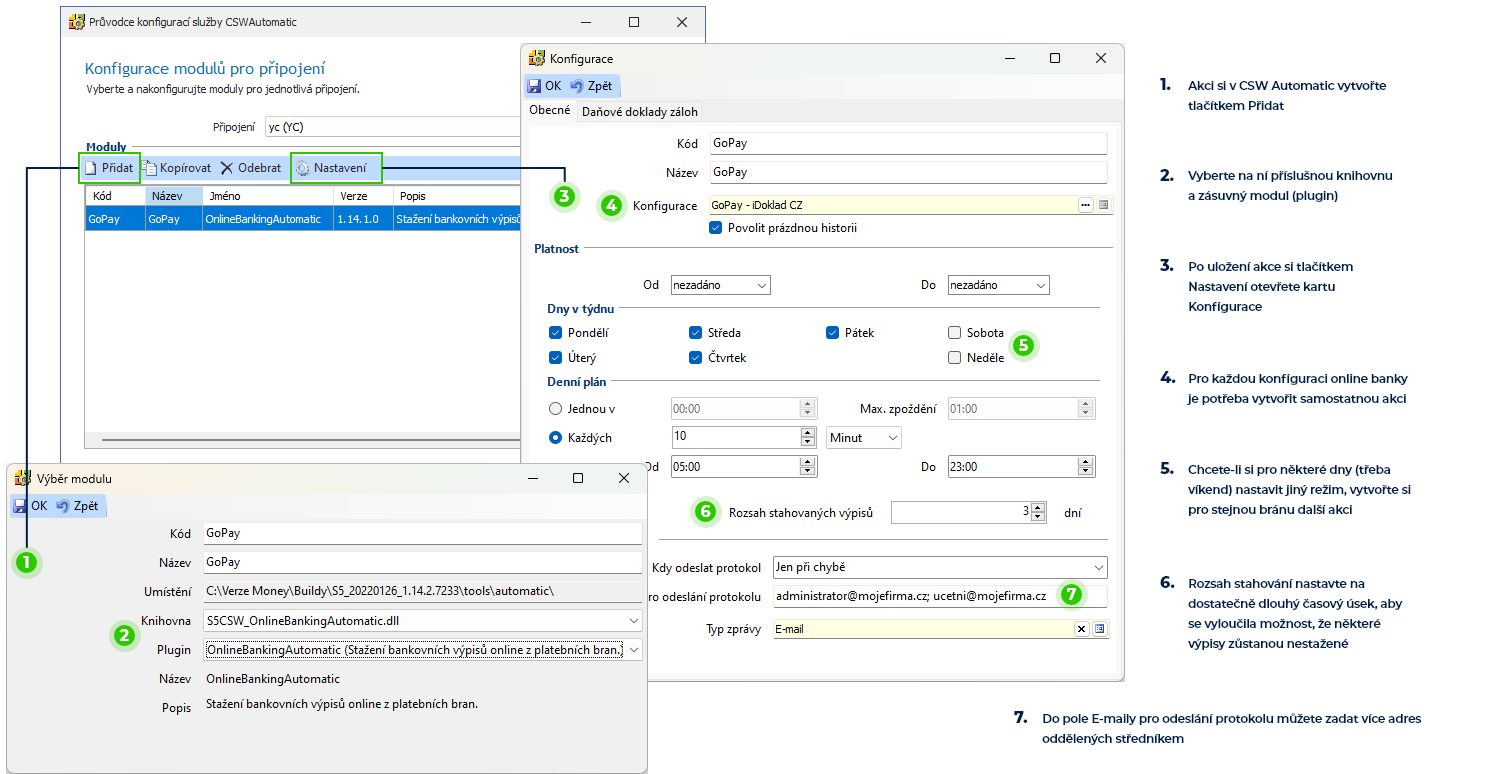The height and width of the screenshot is (774, 1500).
Task: Uncheck Čtvrtek checkbox
Action: tap(695, 358)
